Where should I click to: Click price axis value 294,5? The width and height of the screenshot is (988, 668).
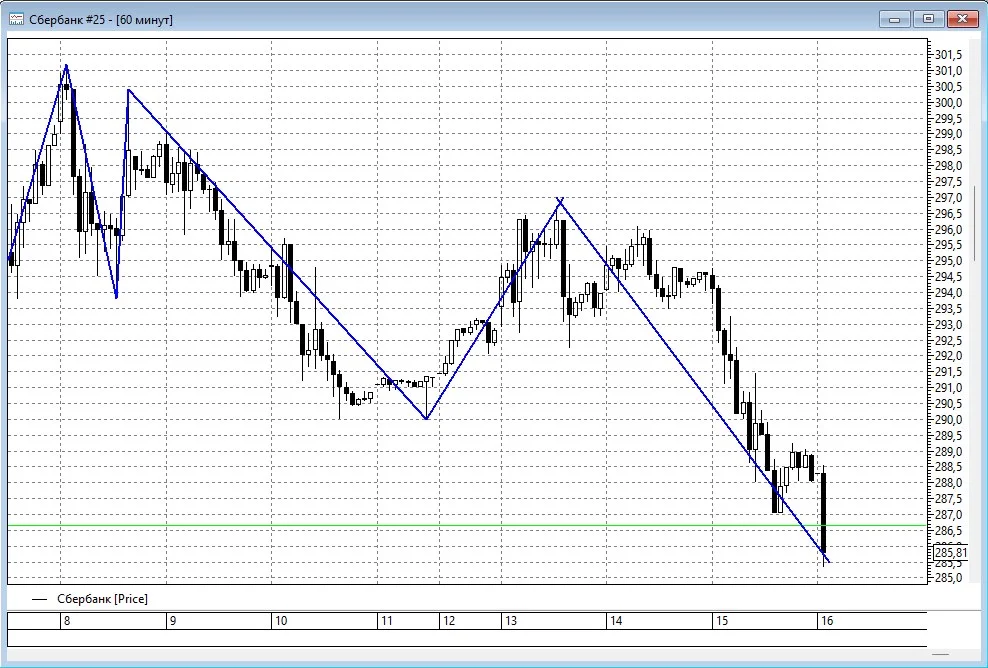coord(948,277)
